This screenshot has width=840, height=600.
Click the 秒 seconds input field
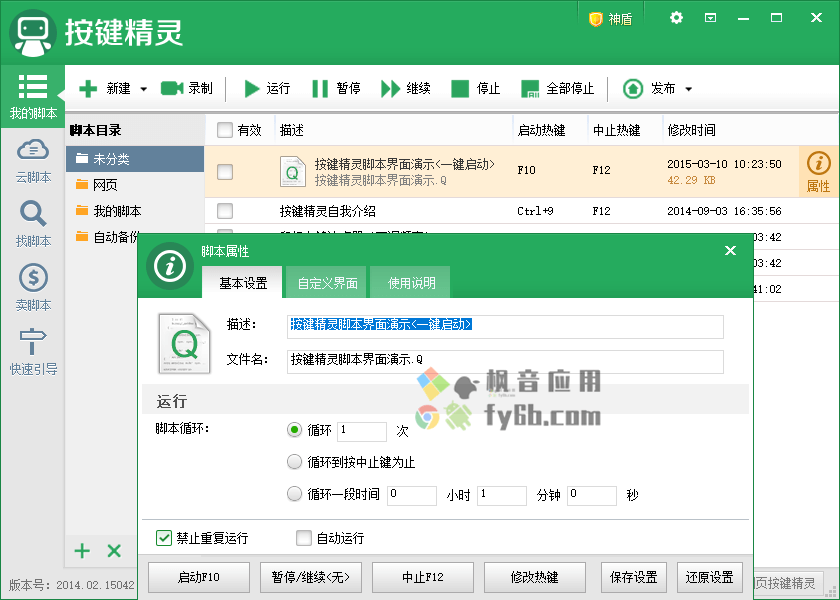pyautogui.click(x=591, y=496)
